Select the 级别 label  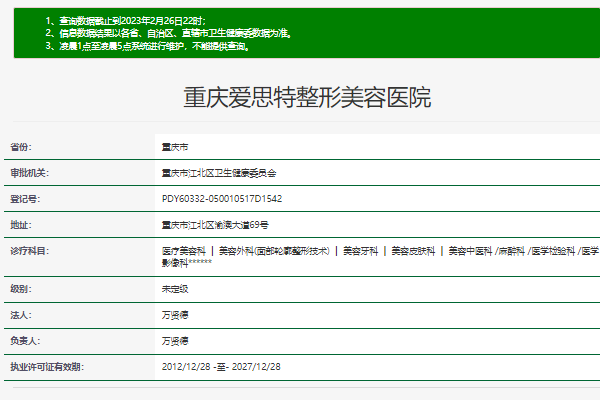click(21, 289)
